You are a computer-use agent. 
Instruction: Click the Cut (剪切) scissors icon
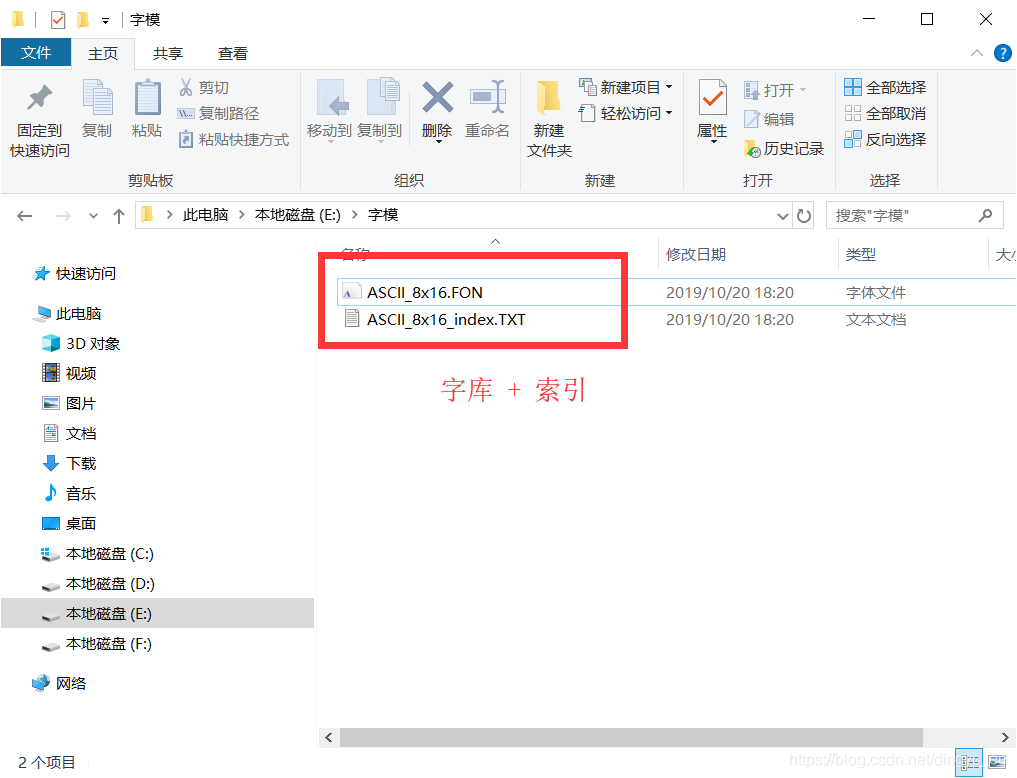click(186, 88)
